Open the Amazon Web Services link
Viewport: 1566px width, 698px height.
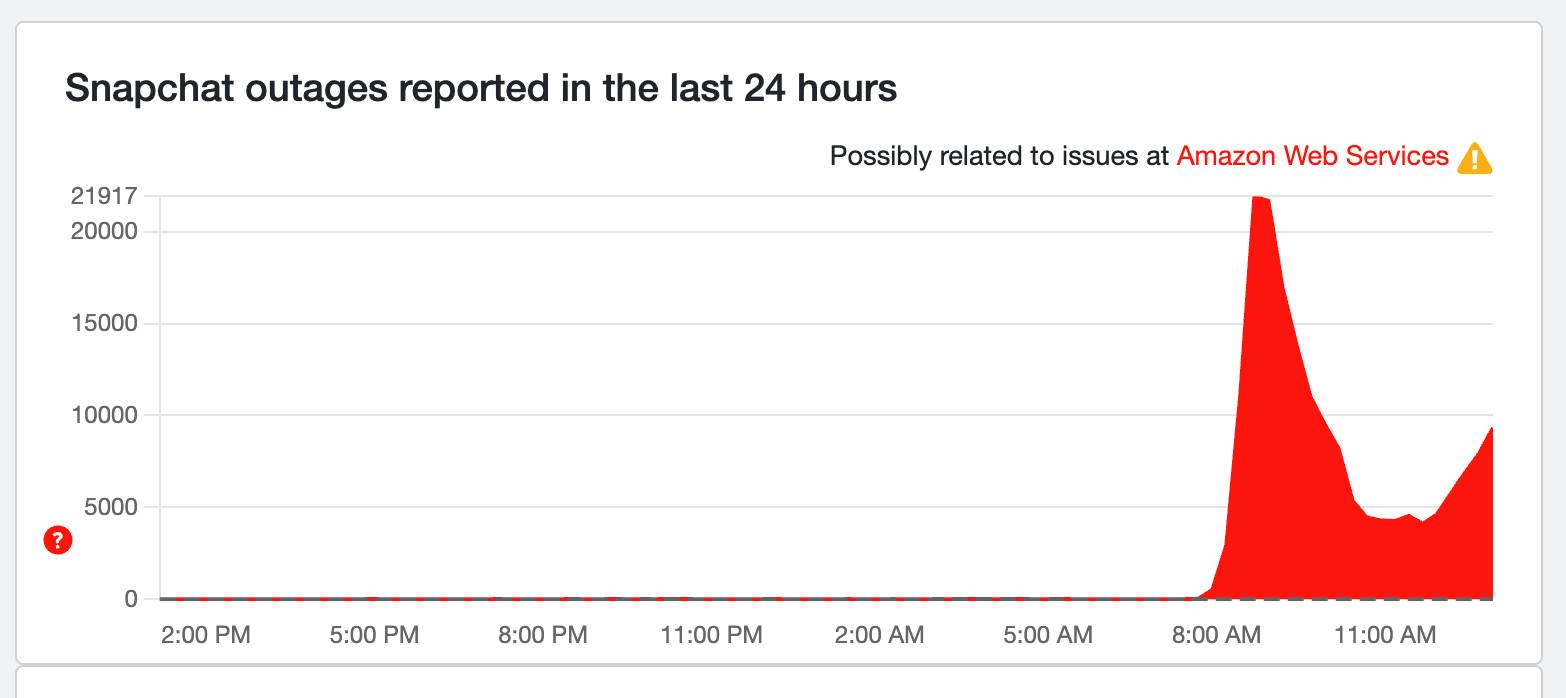coord(1312,156)
